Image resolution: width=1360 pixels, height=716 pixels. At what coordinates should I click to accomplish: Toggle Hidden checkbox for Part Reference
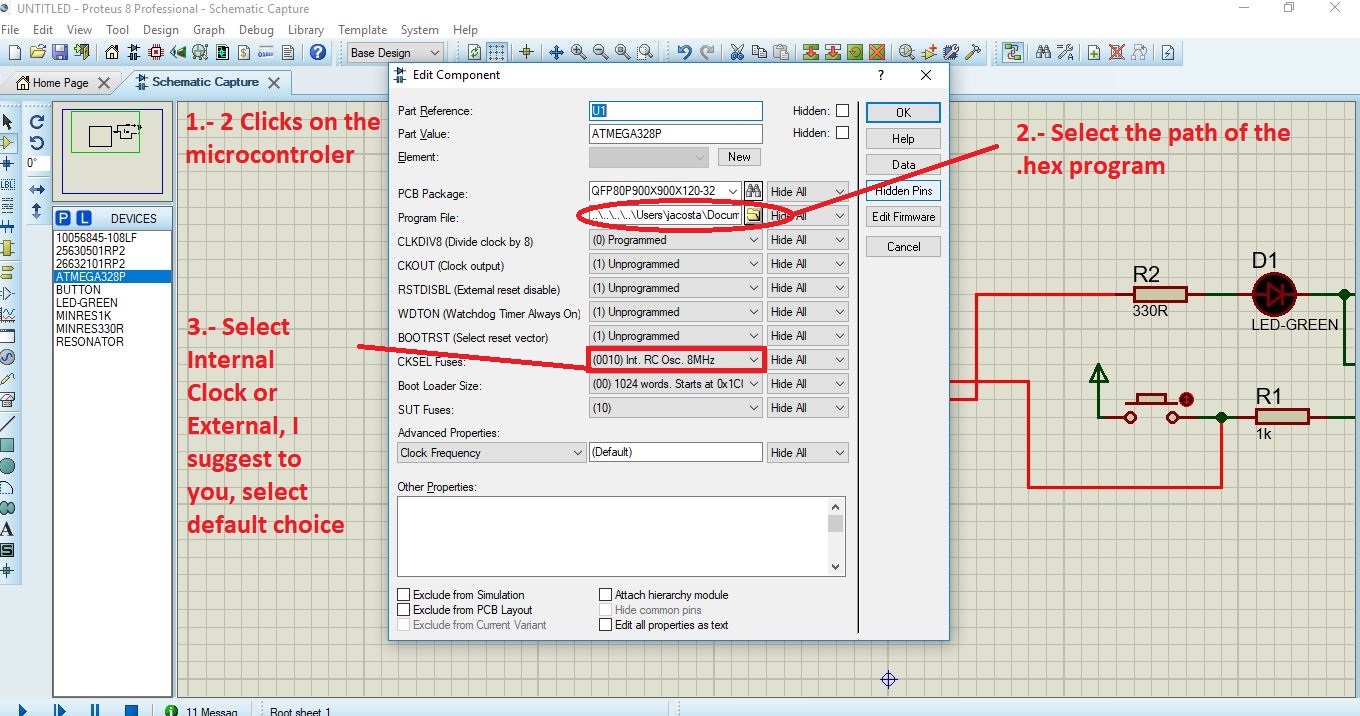pos(842,111)
